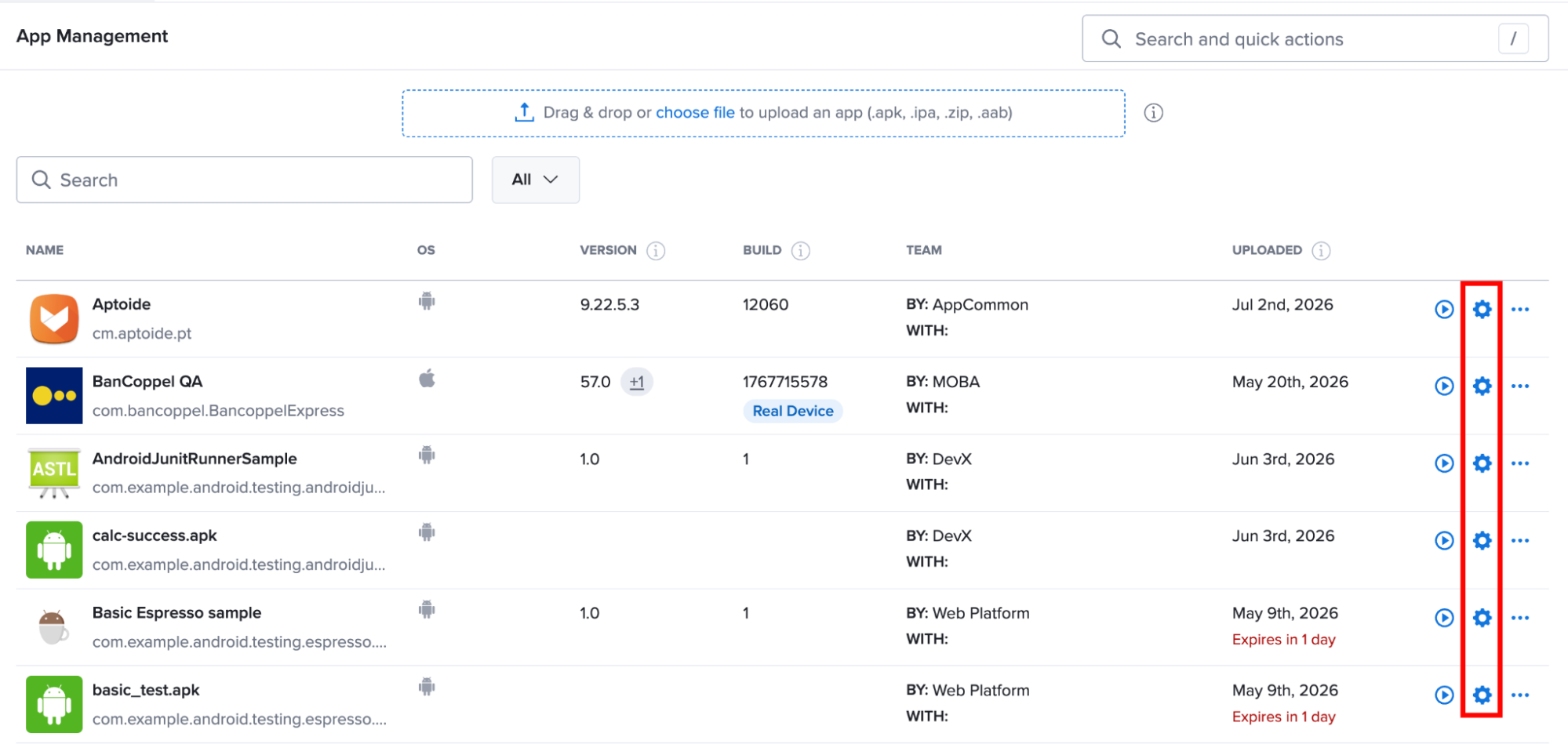
Task: Open the AndroidJunitRunnerSample app name
Action: click(x=195, y=459)
